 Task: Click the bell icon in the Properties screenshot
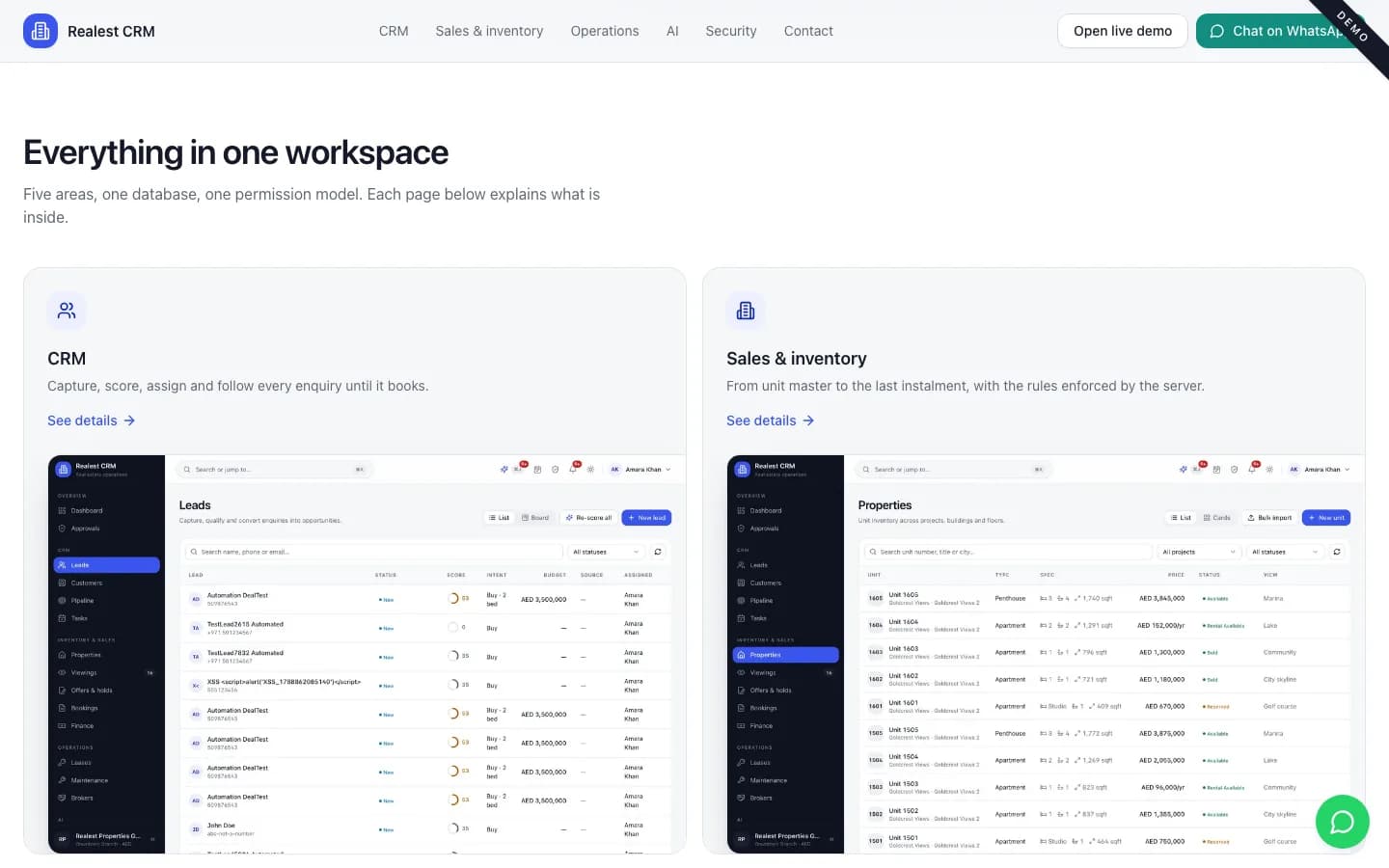tap(1252, 470)
